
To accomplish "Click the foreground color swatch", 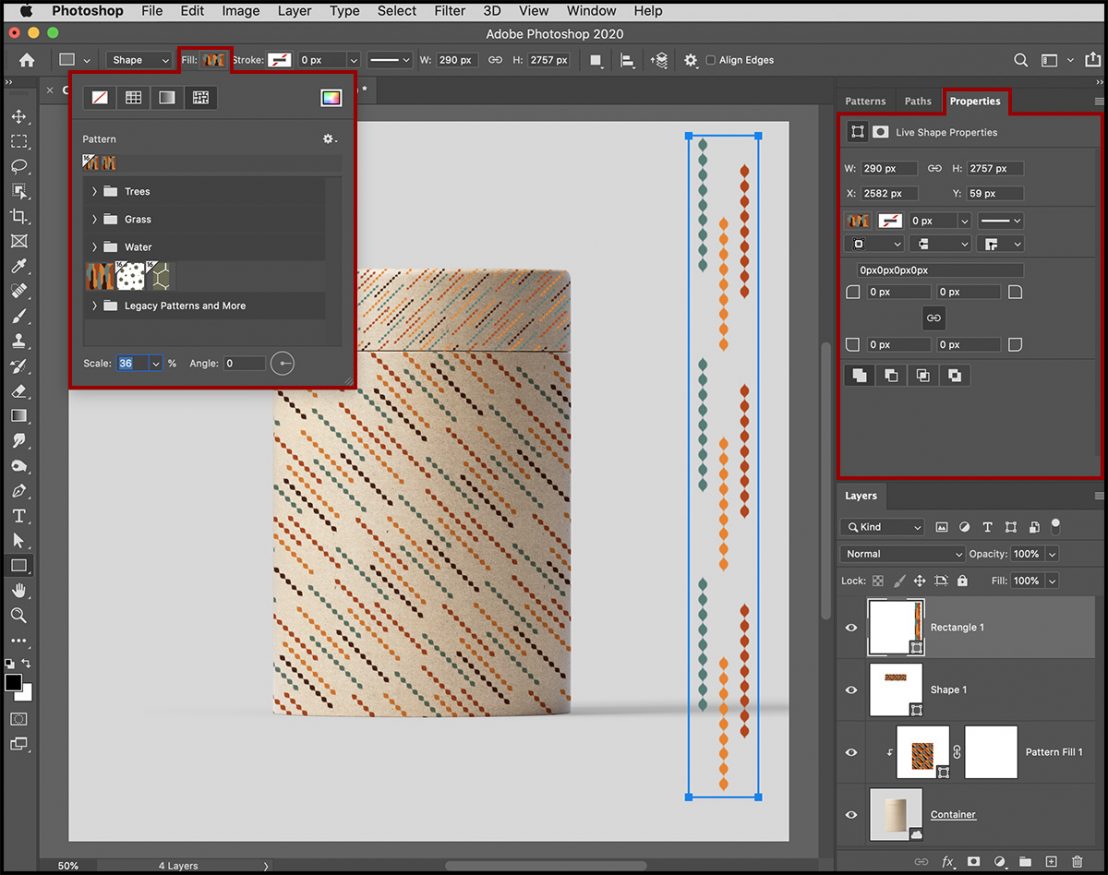I will [13, 683].
